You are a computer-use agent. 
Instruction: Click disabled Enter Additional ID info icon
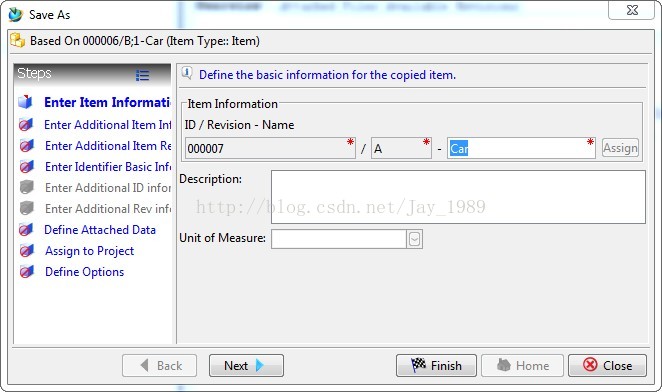click(x=27, y=188)
